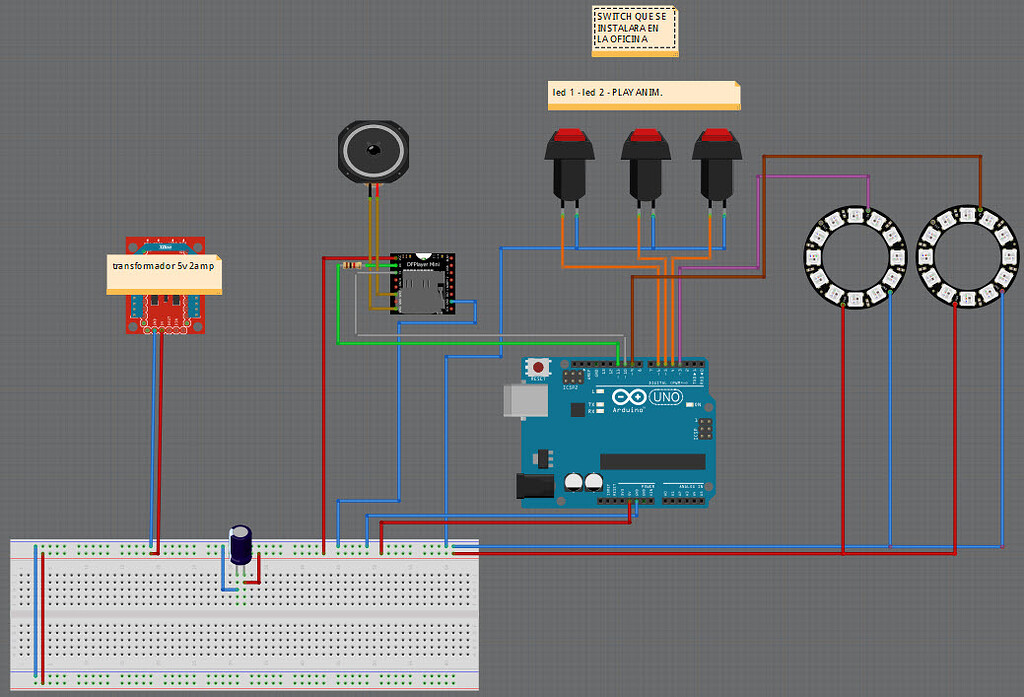This screenshot has width=1024, height=697.
Task: Click the microSD card slot on DFPlayer Mini
Action: pos(424,290)
